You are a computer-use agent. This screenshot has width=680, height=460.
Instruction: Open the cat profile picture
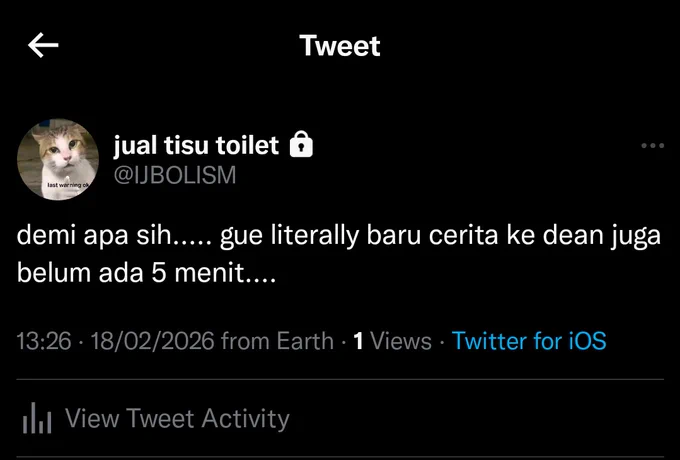[58, 159]
